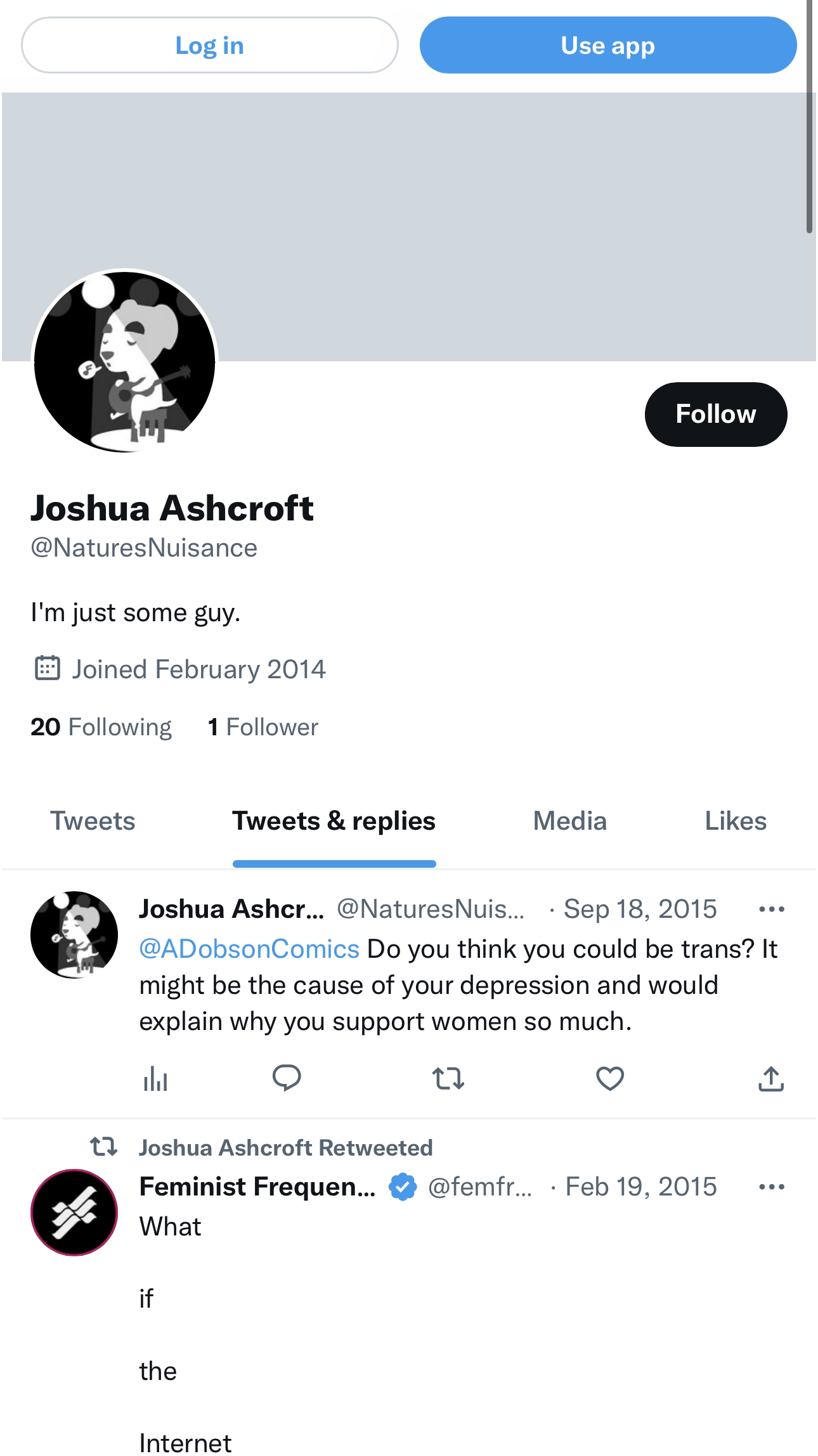Click the Log in button
Screen dimensions: 818x1456
(x=210, y=45)
